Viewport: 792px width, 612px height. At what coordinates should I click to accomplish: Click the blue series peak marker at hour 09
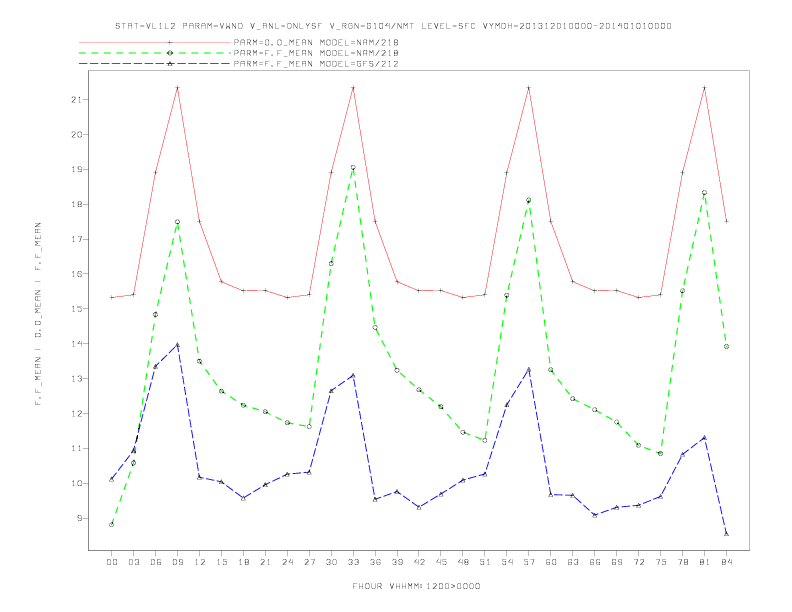pyautogui.click(x=177, y=345)
